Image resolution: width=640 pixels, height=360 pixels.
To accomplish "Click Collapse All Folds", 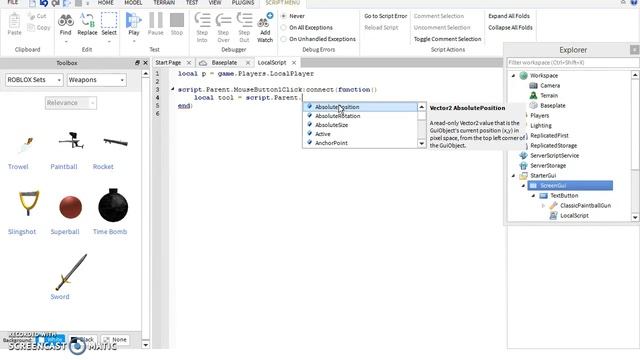I will coord(510,27).
